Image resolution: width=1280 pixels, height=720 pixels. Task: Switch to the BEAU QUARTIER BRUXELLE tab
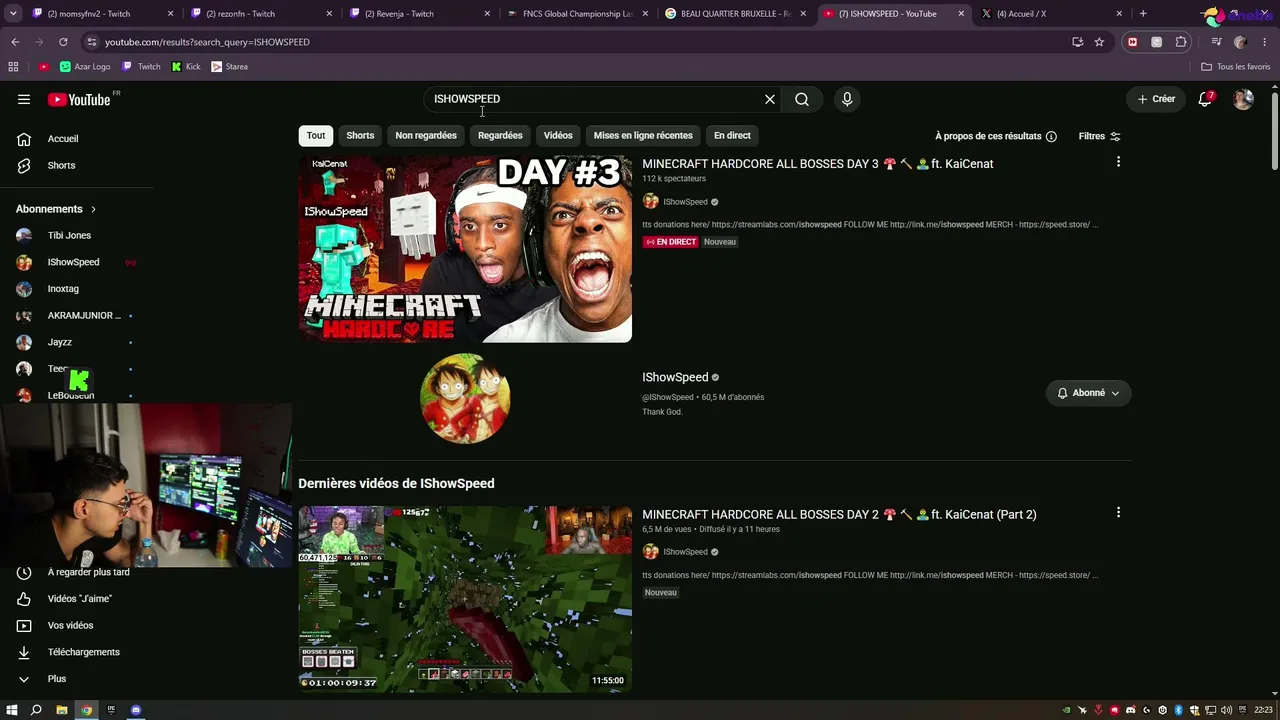[x=737, y=14]
